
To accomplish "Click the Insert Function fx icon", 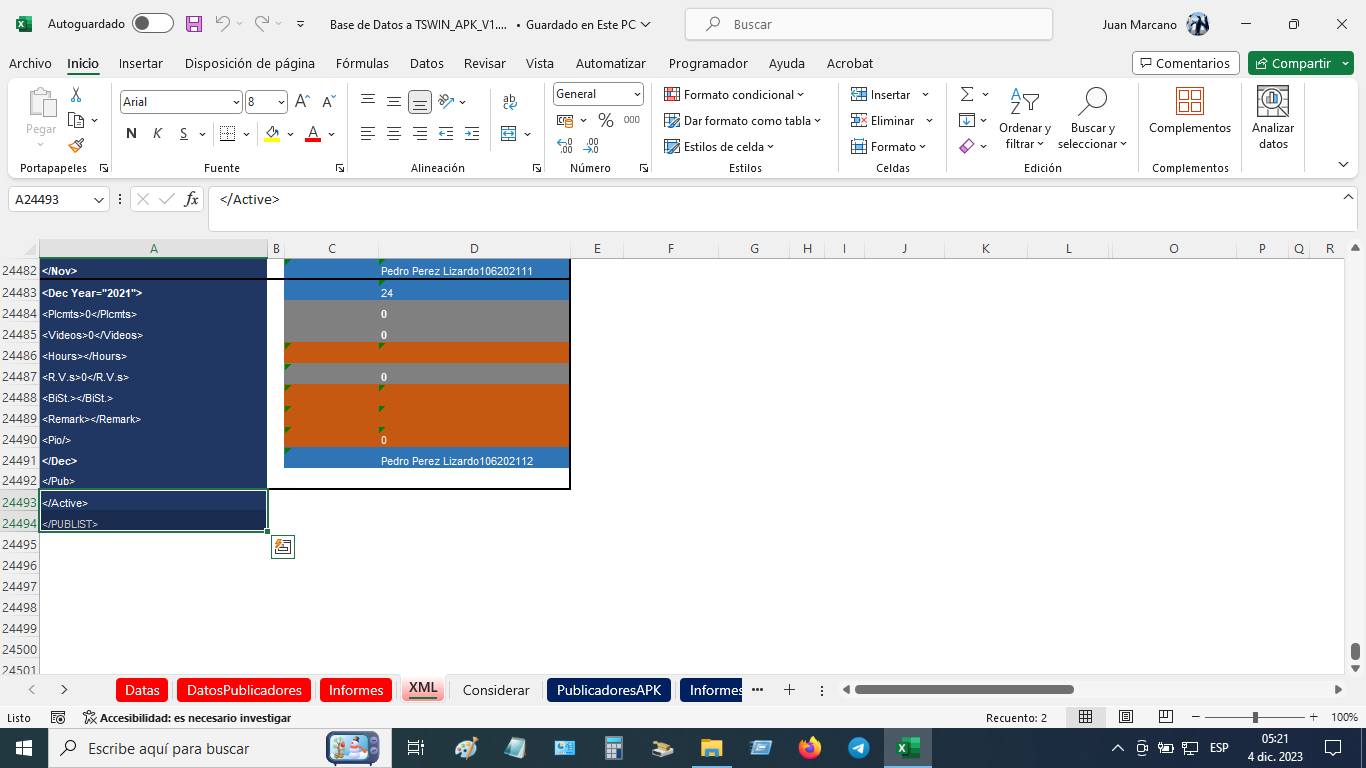I will (191, 199).
